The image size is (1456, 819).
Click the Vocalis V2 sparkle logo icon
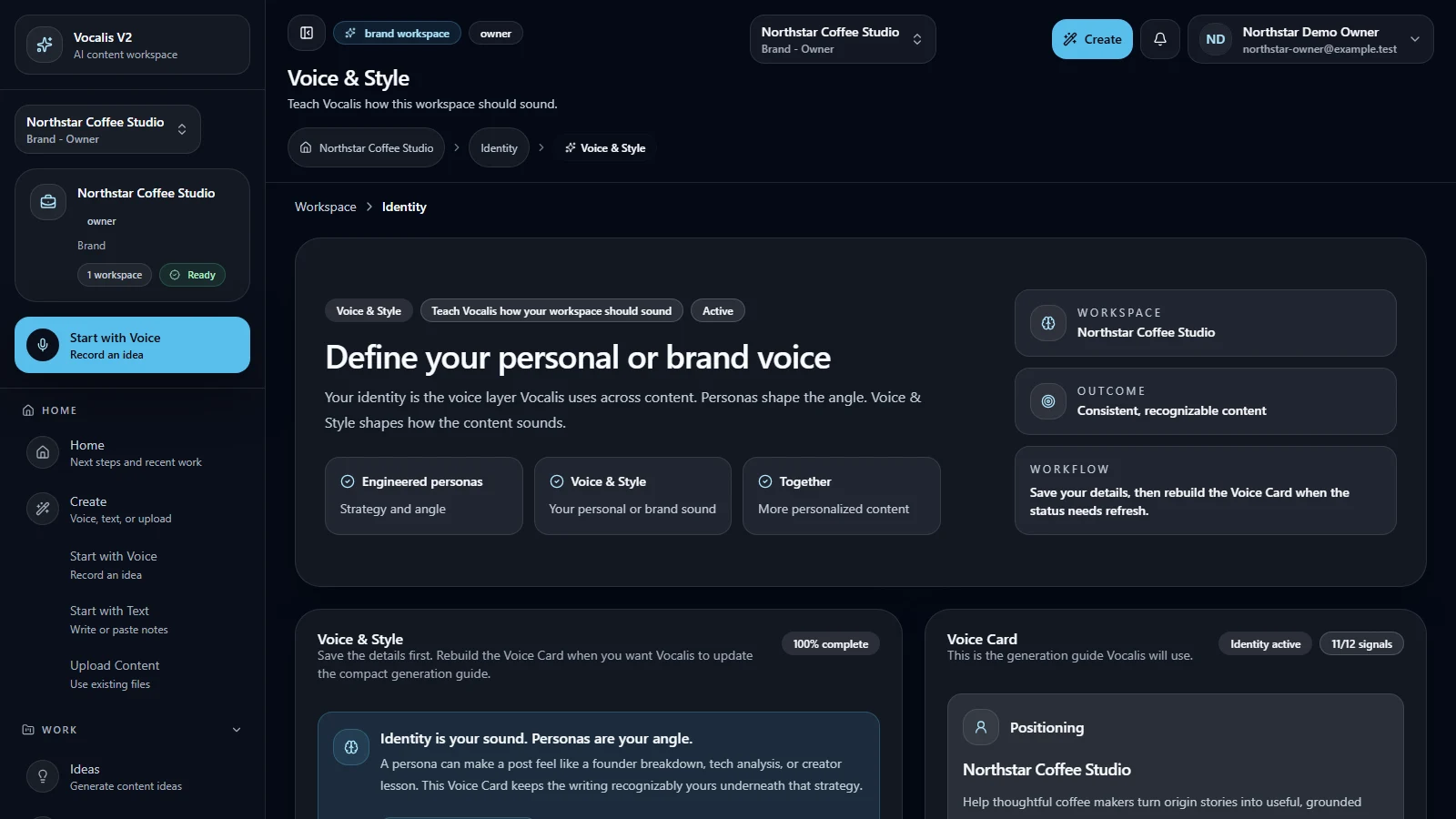(45, 45)
